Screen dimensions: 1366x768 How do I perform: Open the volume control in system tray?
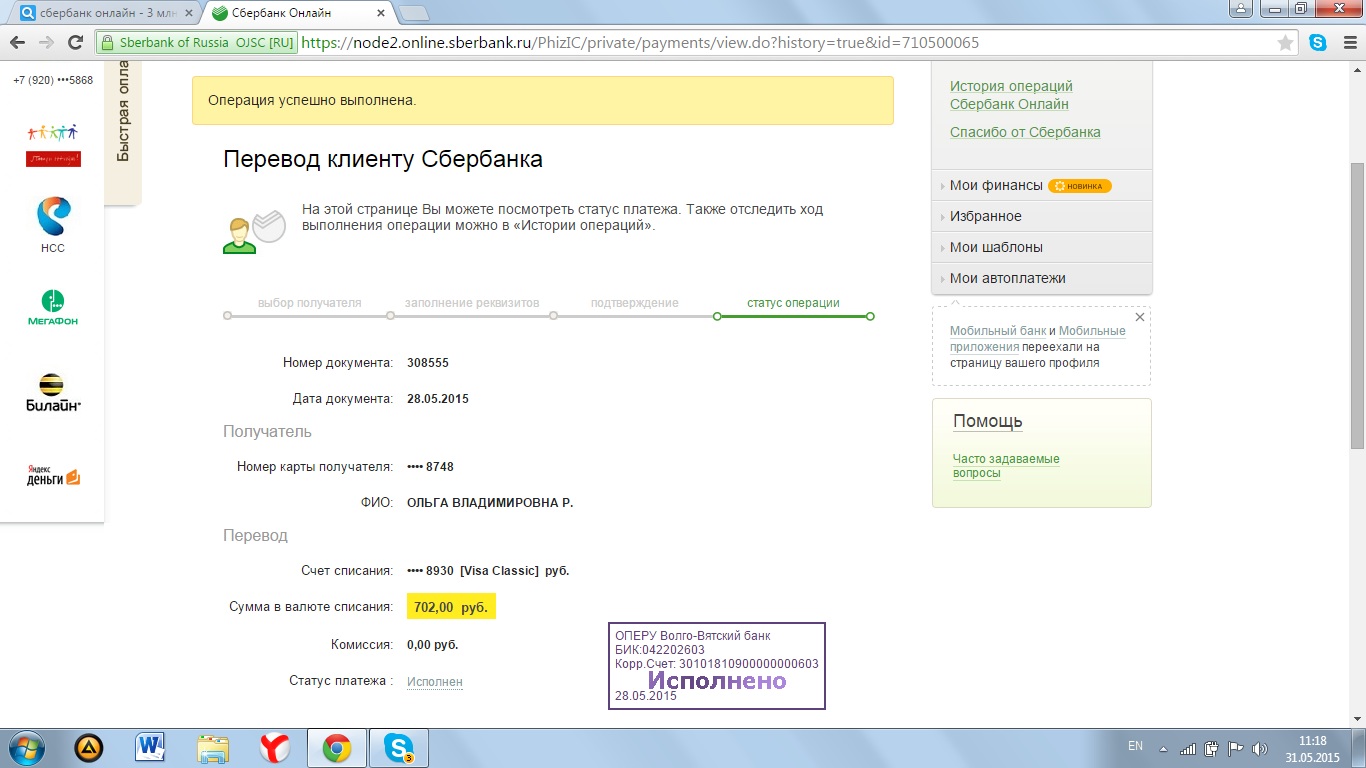[1260, 748]
